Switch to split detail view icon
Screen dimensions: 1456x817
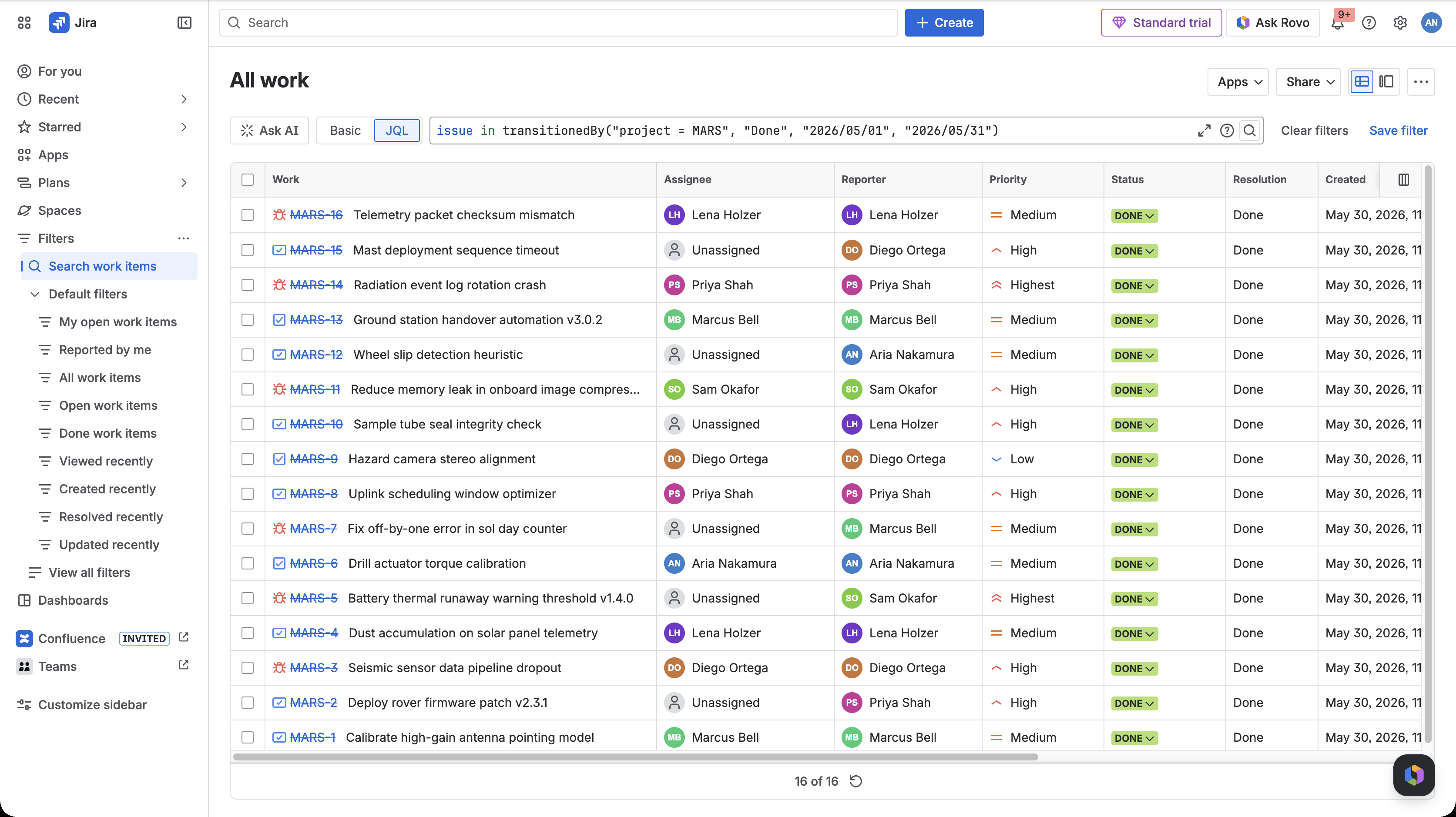coord(1386,82)
